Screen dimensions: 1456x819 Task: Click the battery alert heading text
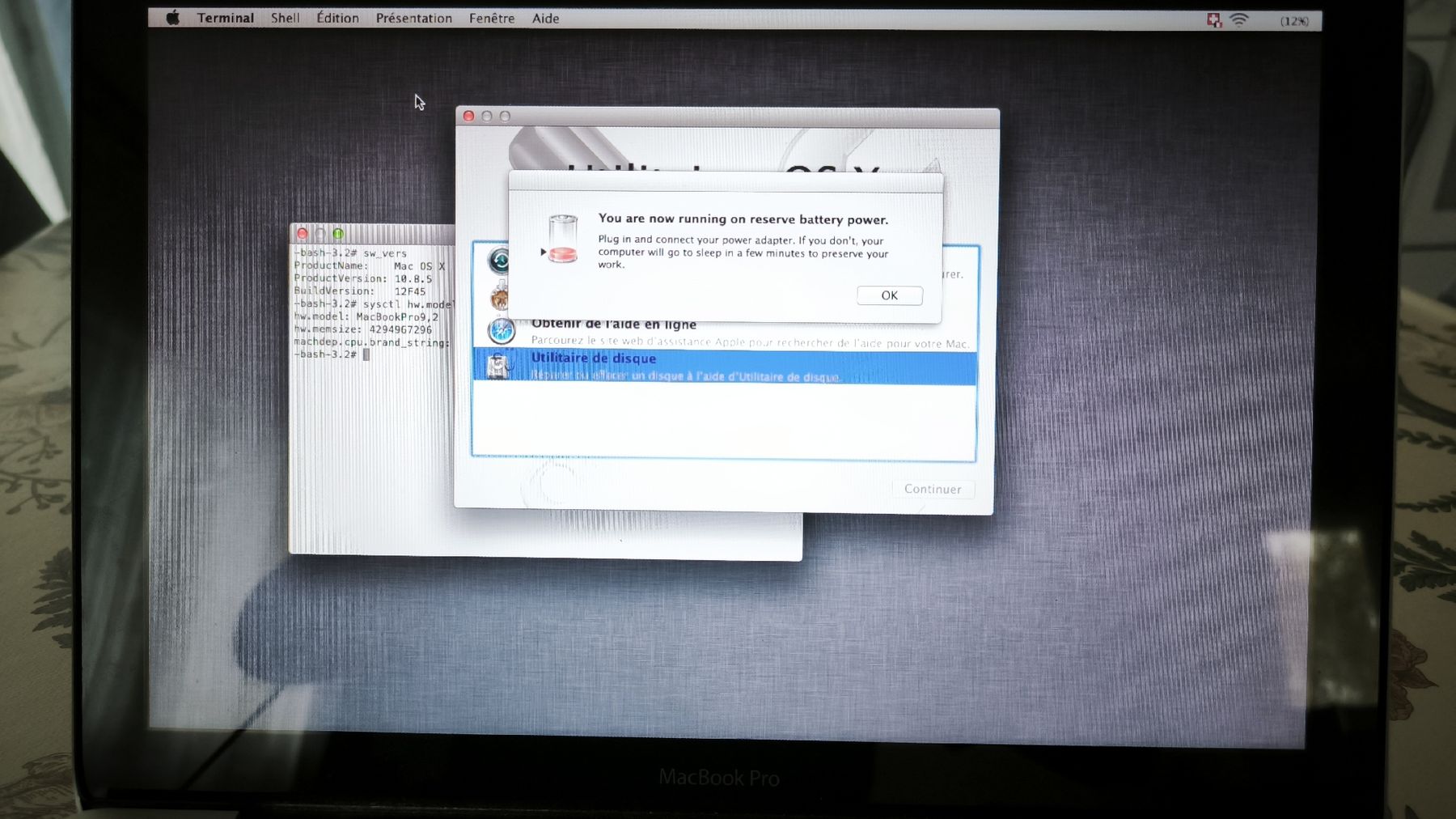point(743,219)
